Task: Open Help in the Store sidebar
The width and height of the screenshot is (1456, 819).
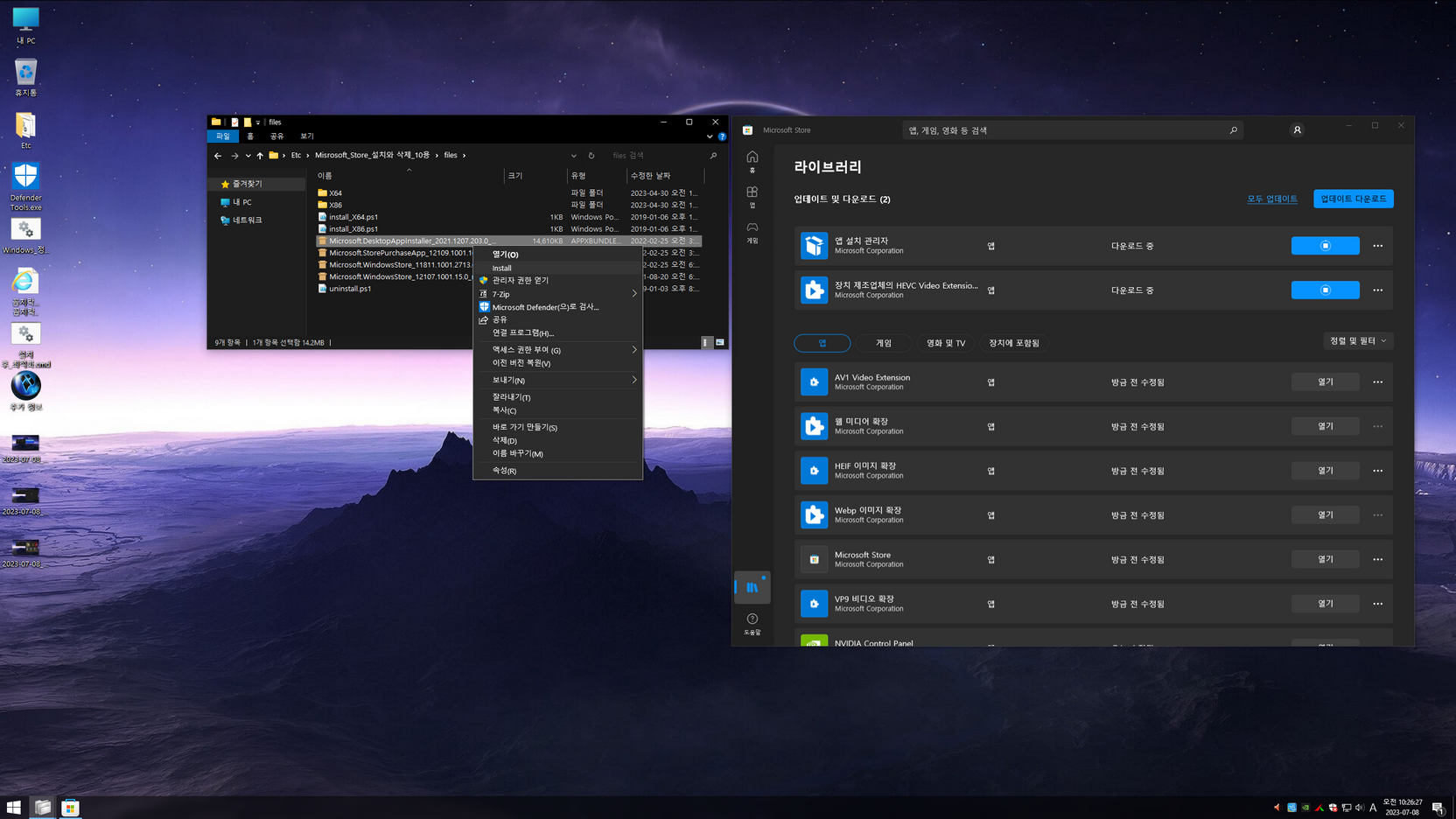Action: (752, 624)
